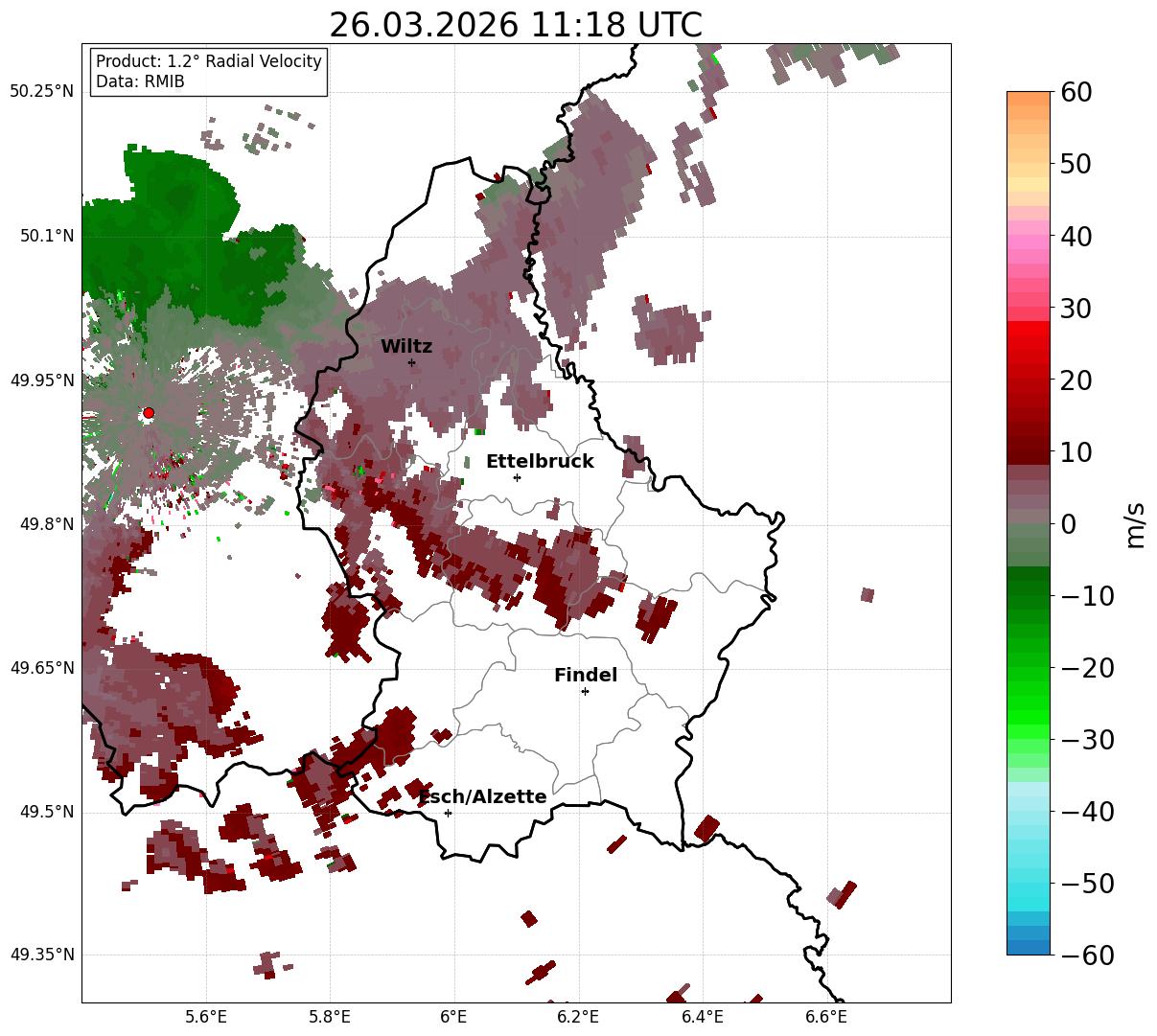Click the Findel city label
1157x1036 pixels.
pos(586,676)
